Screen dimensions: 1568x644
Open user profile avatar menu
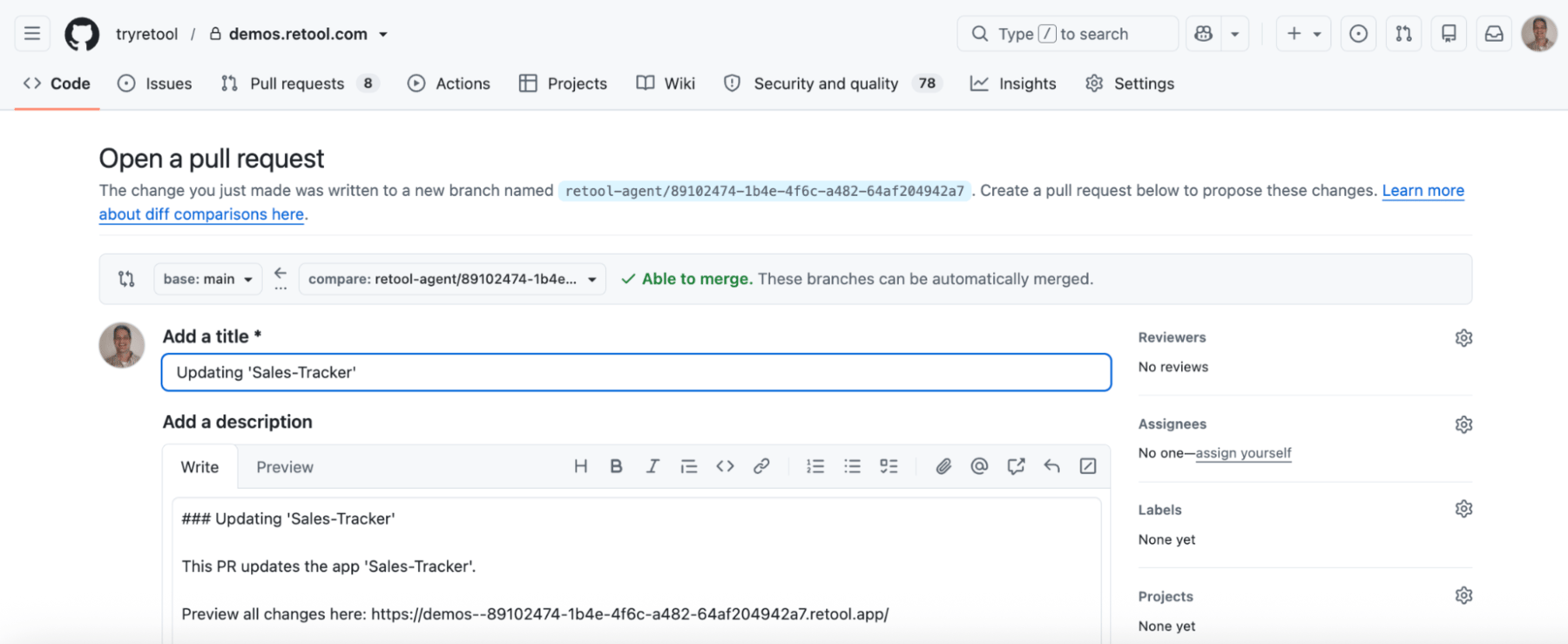pyautogui.click(x=1539, y=34)
